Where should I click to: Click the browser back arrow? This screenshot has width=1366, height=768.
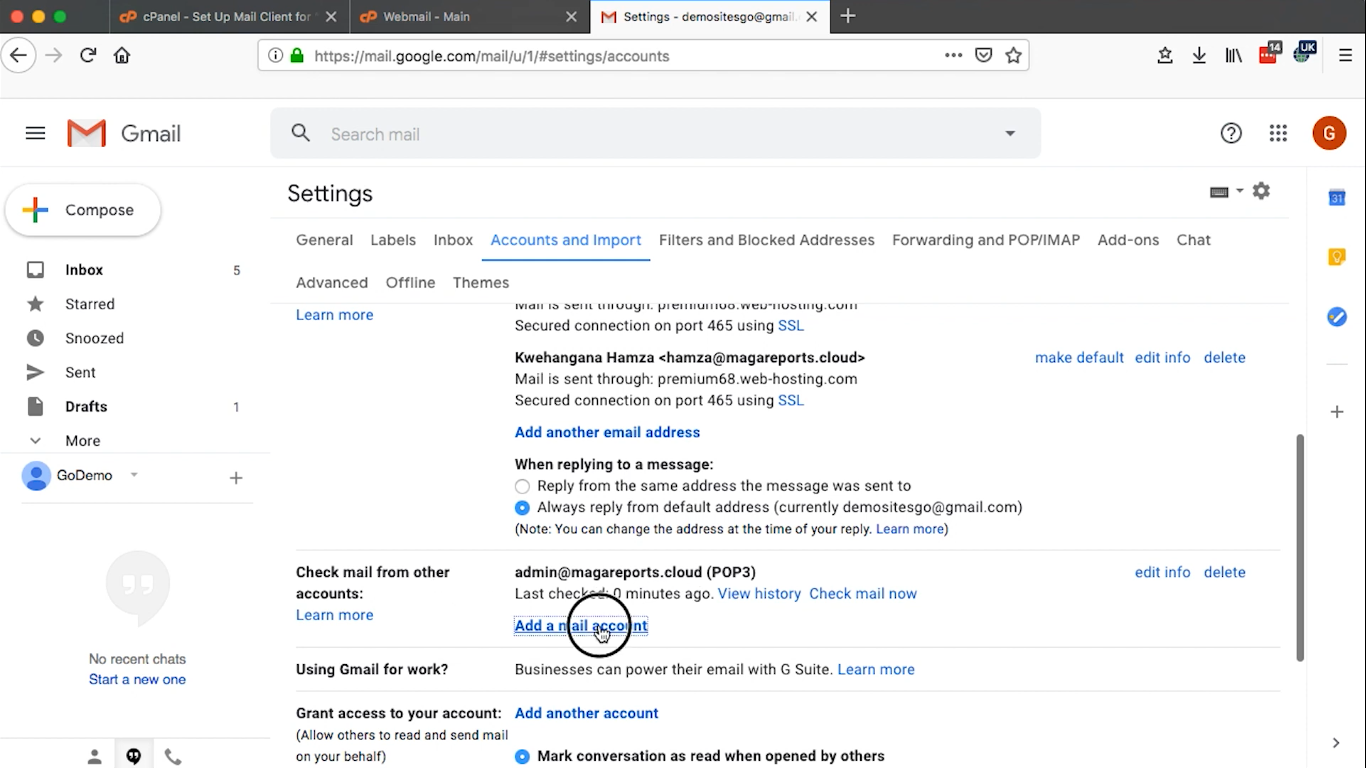pos(18,56)
